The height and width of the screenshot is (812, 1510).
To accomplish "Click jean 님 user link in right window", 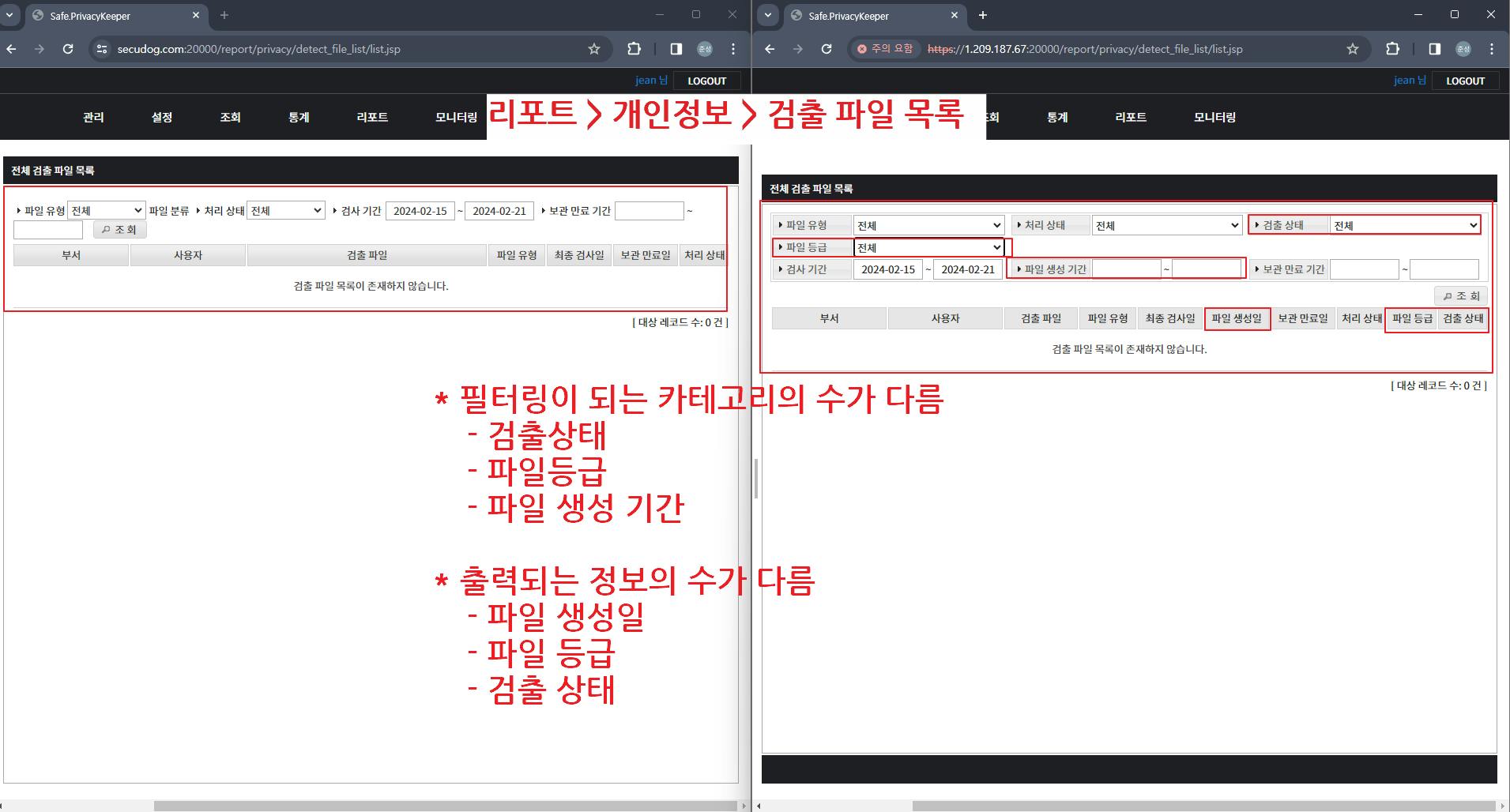I will [x=1410, y=81].
